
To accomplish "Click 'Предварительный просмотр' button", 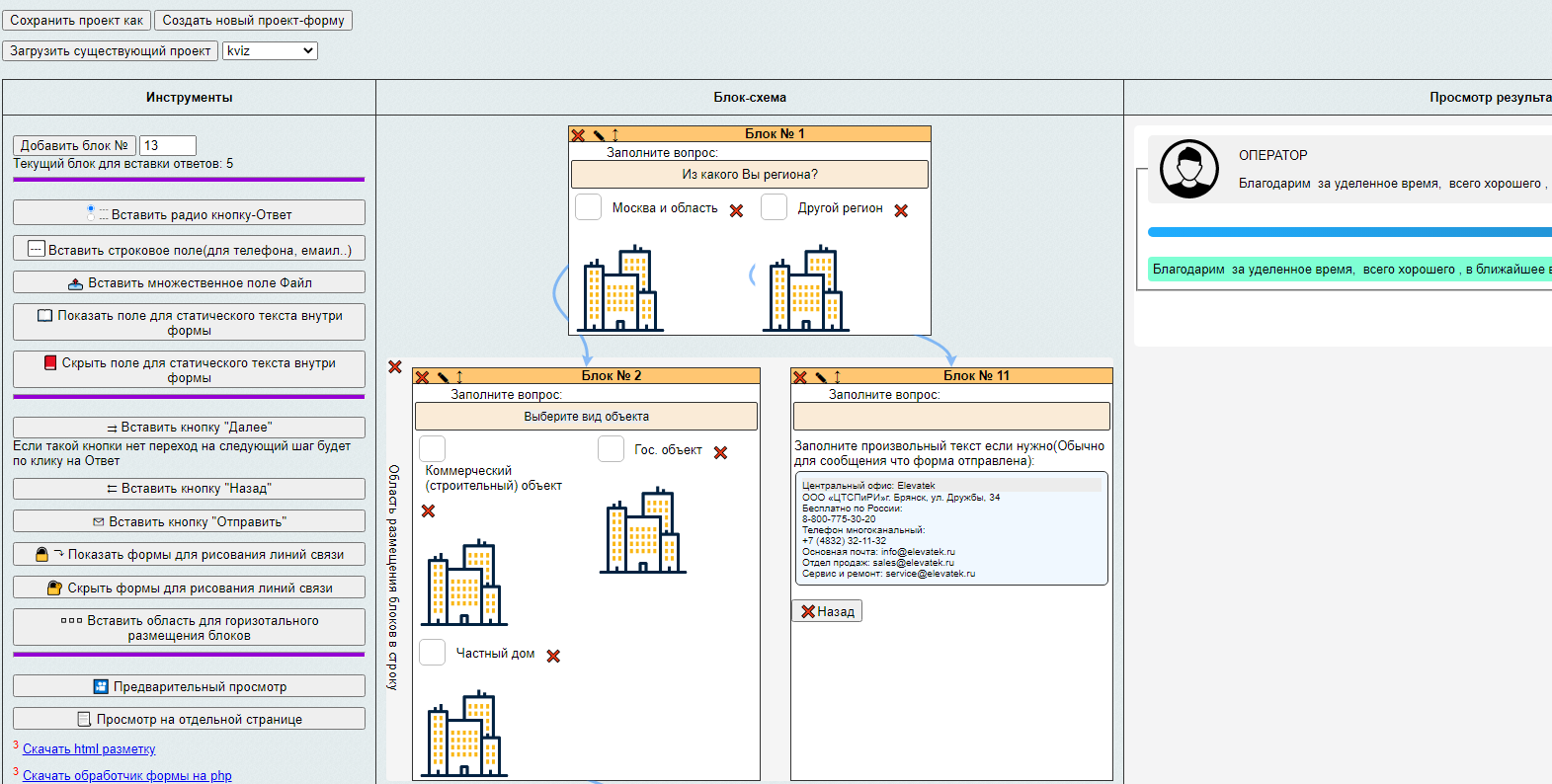I will pyautogui.click(x=189, y=686).
